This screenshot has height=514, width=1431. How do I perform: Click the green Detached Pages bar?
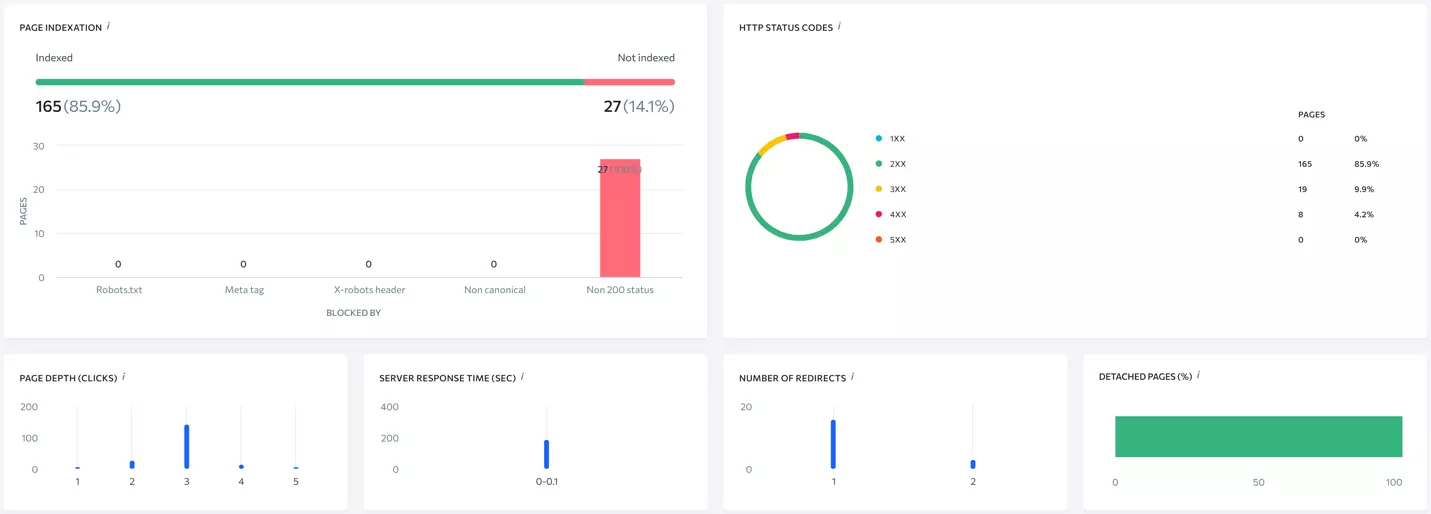click(1258, 436)
